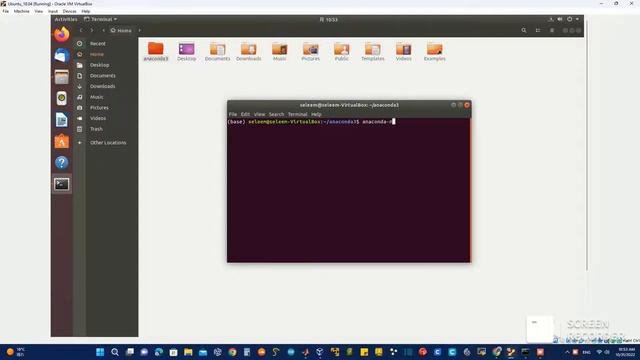Open the anaconda3 folder

pos(156,52)
